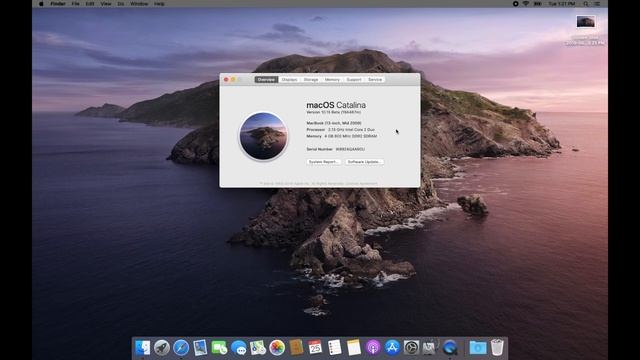Open Contacts book icon in Dock

tap(296, 348)
